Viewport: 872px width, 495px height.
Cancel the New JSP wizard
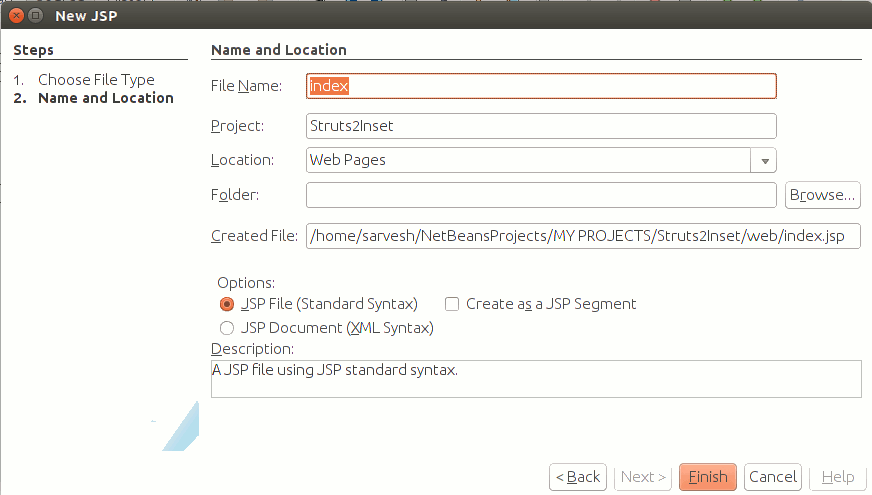click(773, 477)
